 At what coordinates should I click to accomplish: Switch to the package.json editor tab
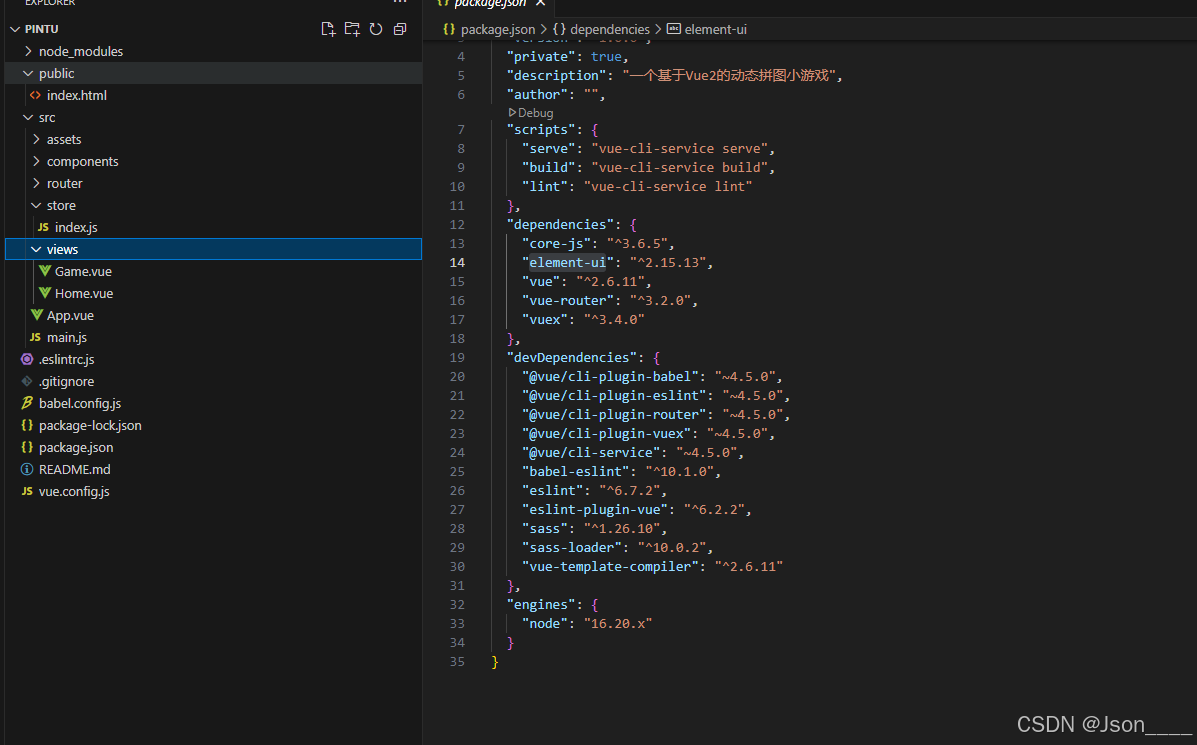[x=489, y=4]
